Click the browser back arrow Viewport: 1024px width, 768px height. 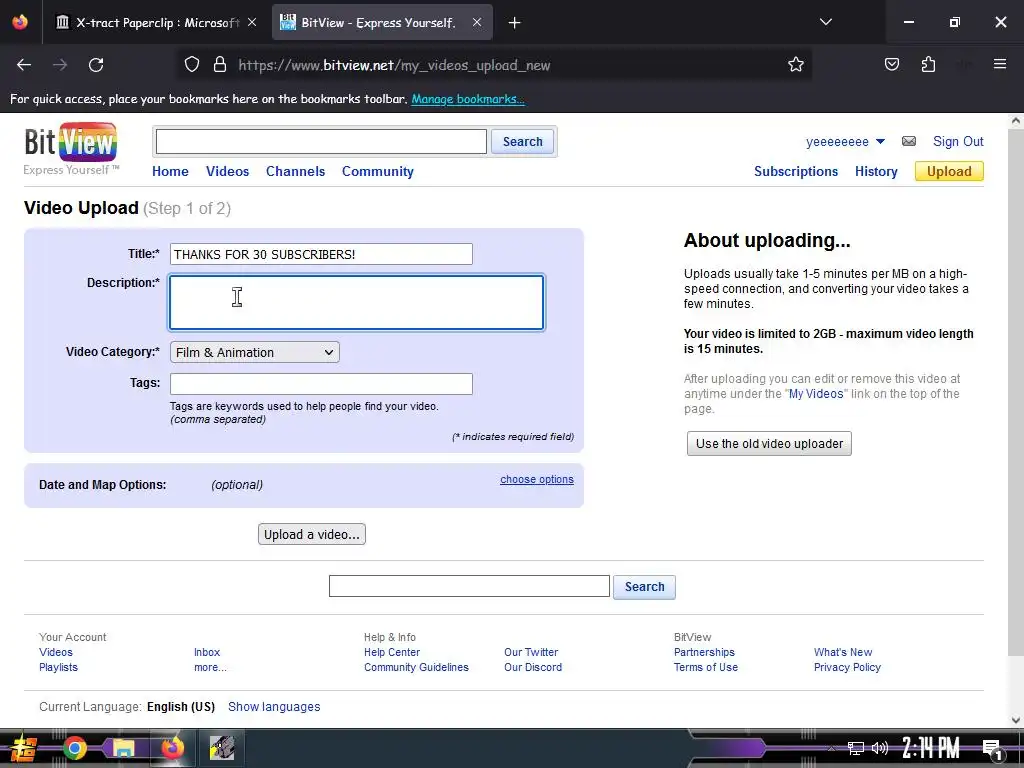coord(24,65)
